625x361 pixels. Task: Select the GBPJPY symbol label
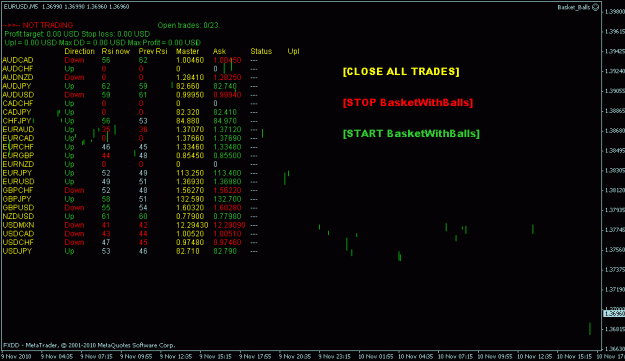(x=17, y=199)
